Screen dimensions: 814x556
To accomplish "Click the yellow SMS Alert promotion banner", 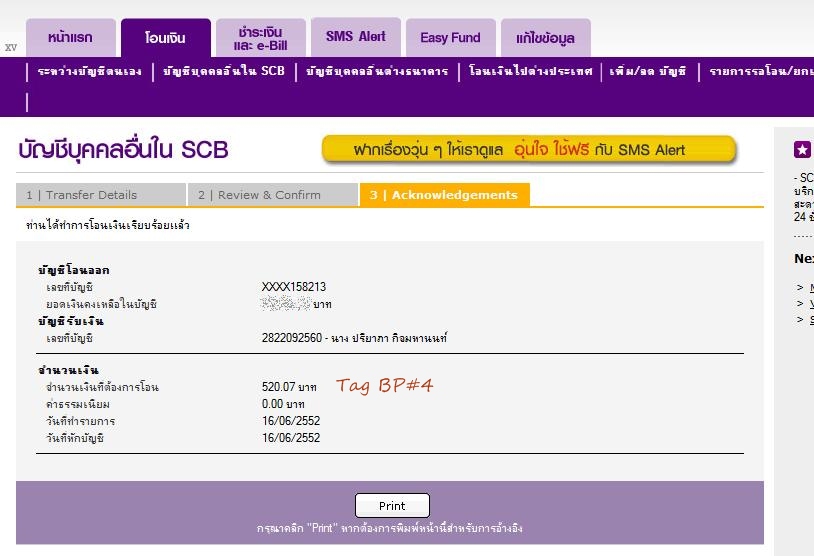I will point(529,150).
